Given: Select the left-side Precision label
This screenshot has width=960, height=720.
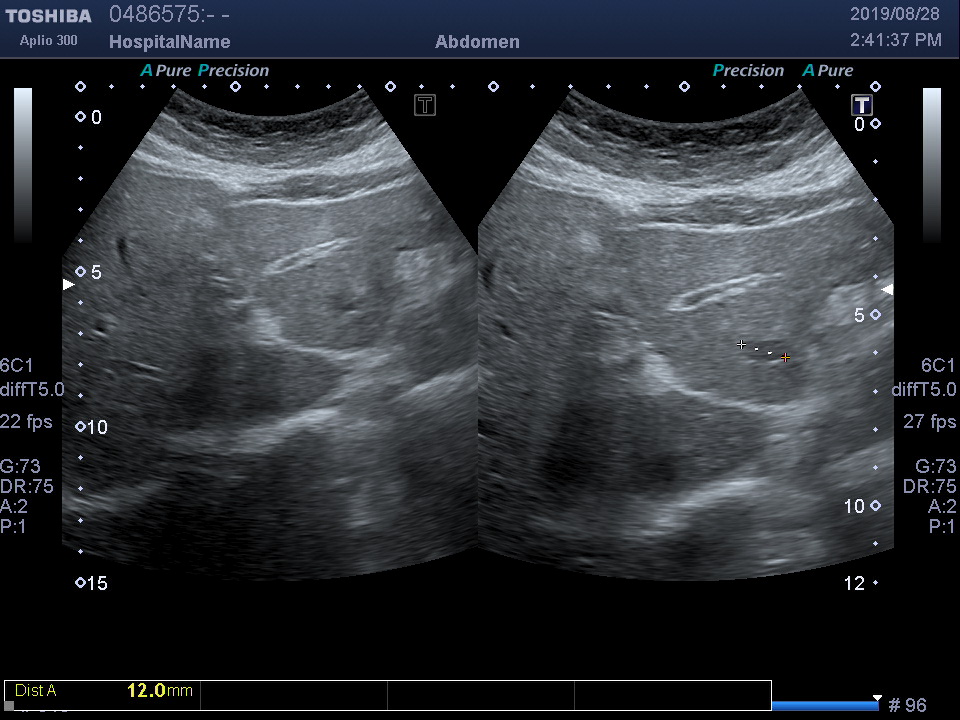Looking at the screenshot, I should pyautogui.click(x=234, y=71).
